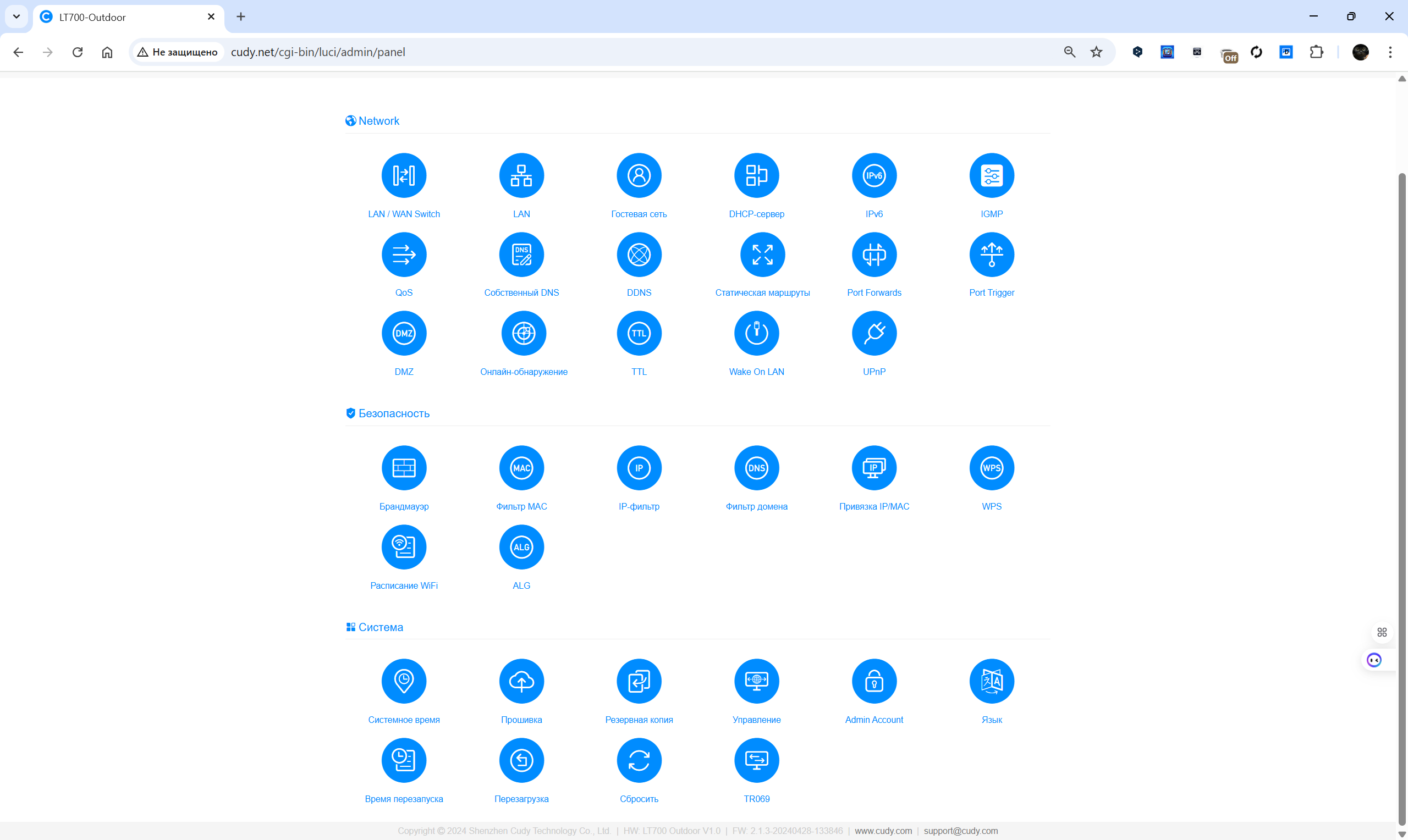Image resolution: width=1408 pixels, height=840 pixels.
Task: Open the TTL configuration icon
Action: 639,333
